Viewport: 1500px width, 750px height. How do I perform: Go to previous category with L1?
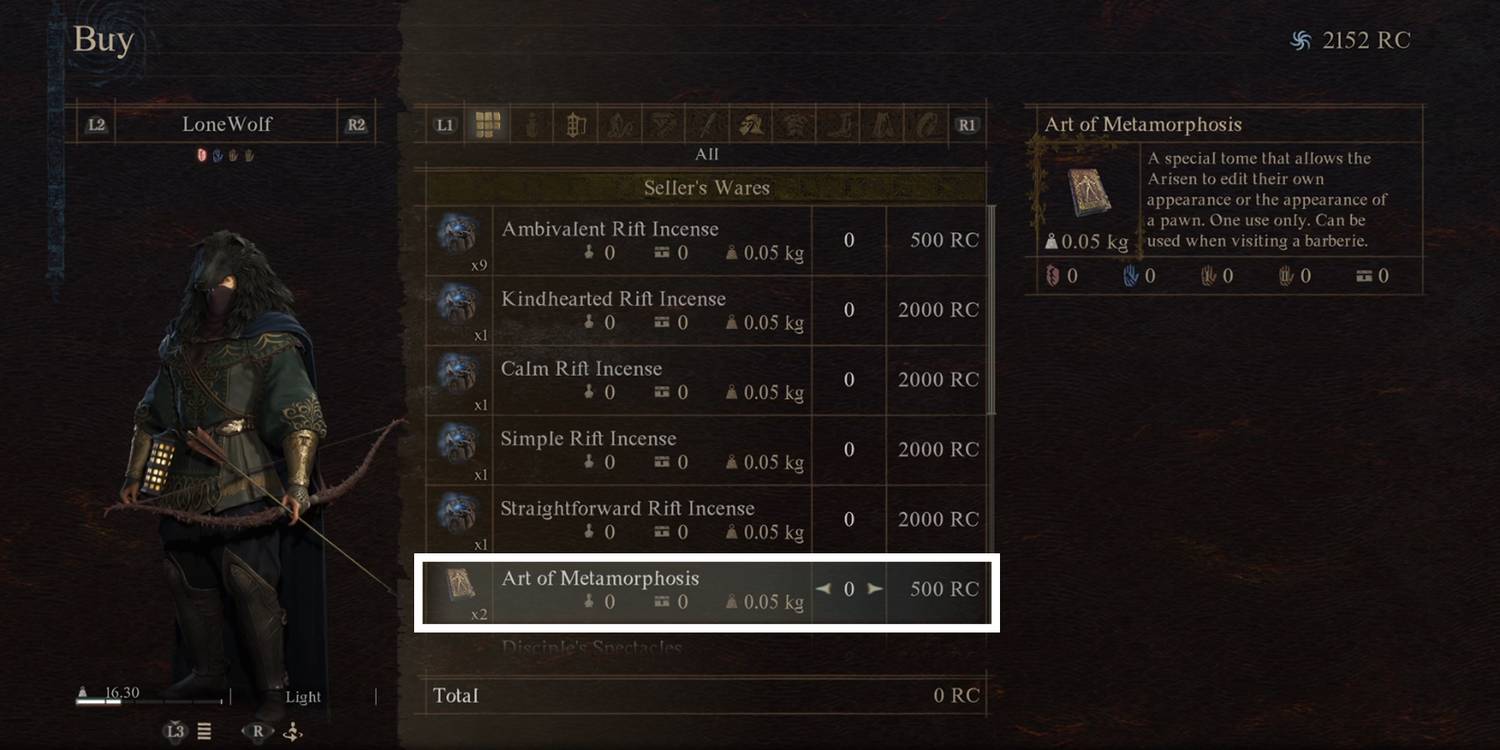(445, 125)
